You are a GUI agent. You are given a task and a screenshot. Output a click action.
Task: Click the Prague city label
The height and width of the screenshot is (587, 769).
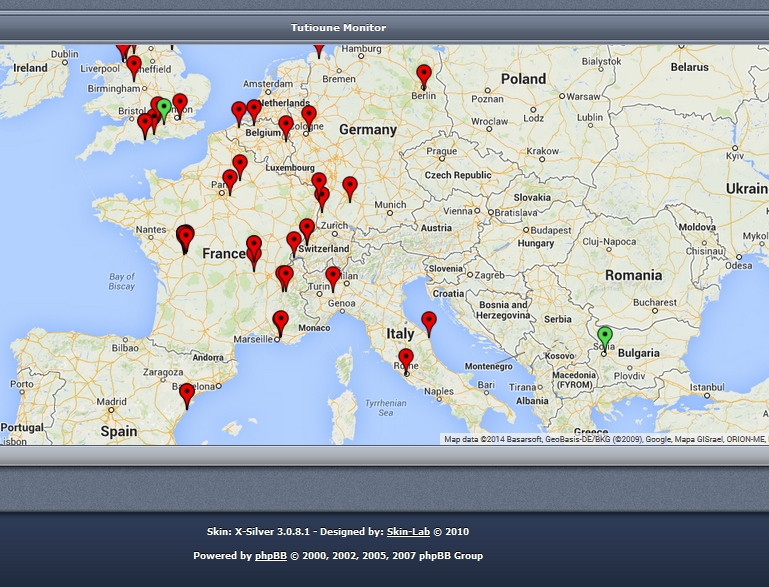[x=441, y=151]
